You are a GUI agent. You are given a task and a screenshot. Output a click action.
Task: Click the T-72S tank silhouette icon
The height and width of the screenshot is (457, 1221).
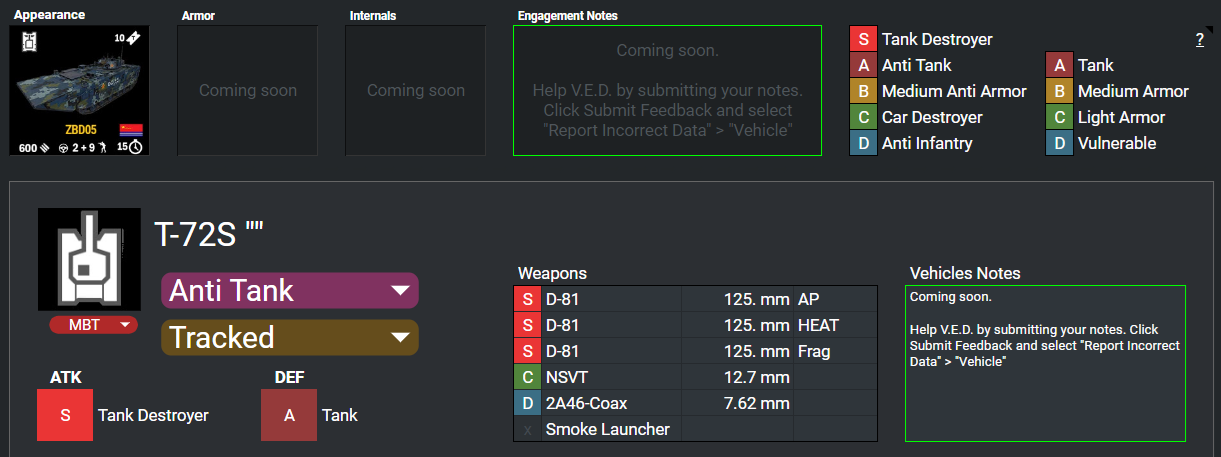point(89,259)
